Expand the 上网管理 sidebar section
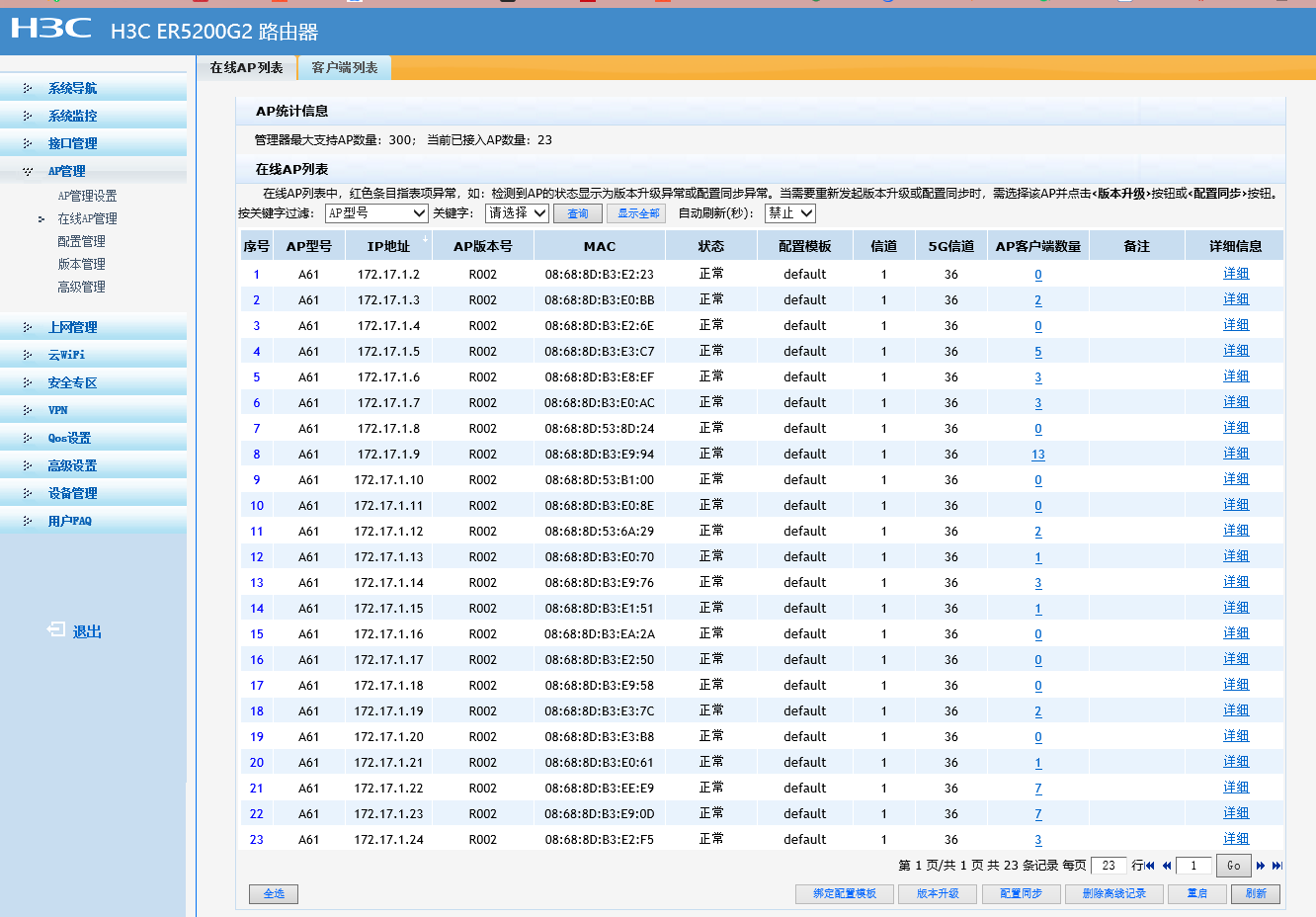 [72, 327]
